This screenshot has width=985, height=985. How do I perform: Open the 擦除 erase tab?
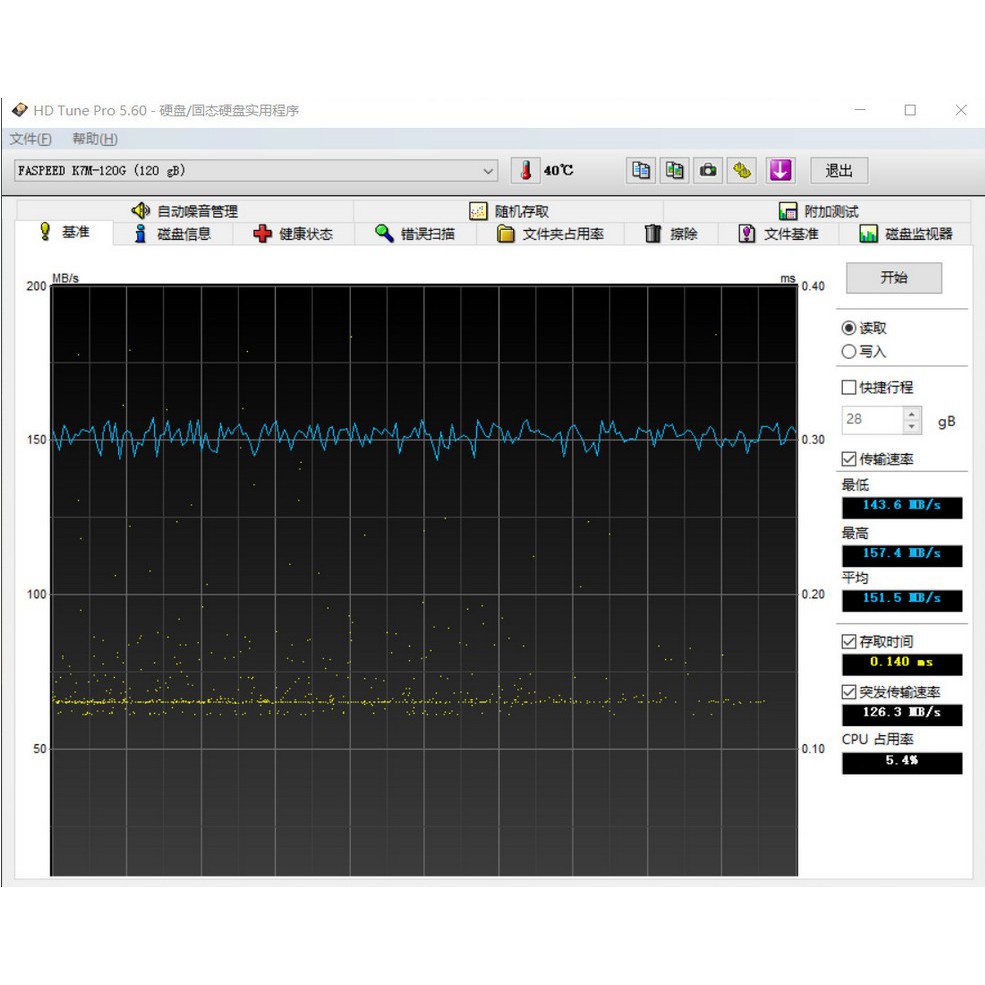click(x=671, y=234)
